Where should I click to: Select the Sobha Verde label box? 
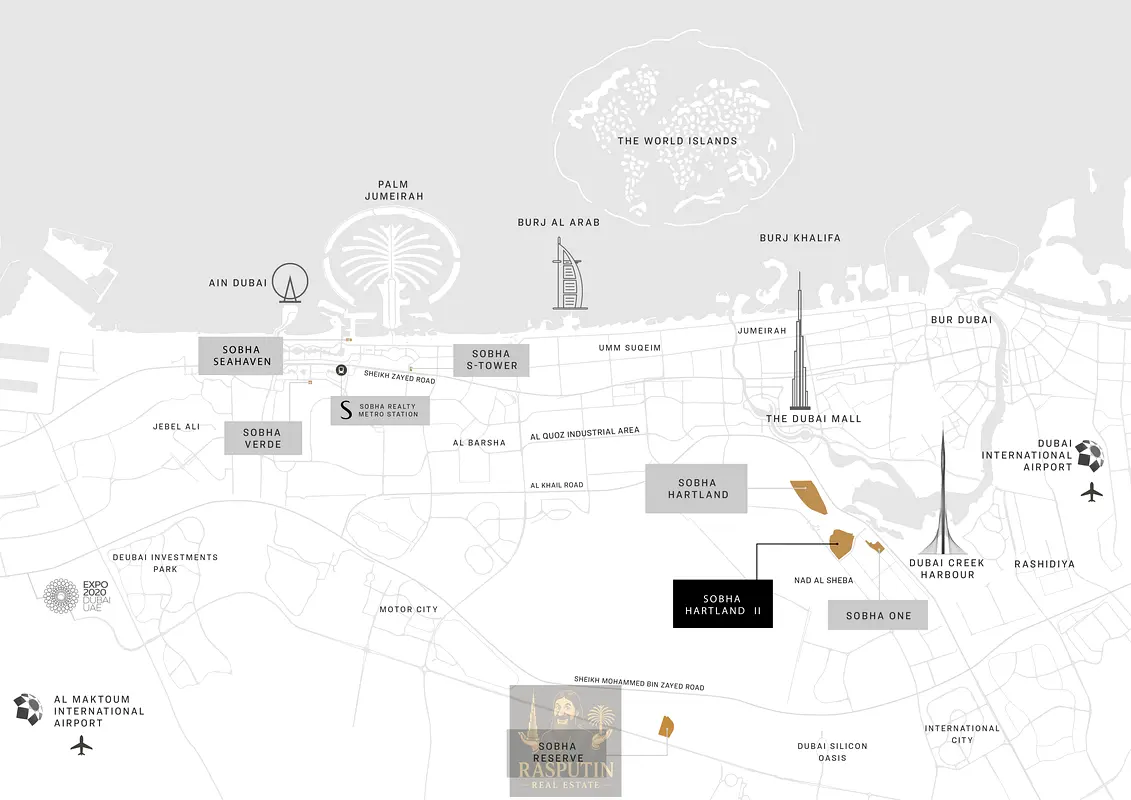263,439
